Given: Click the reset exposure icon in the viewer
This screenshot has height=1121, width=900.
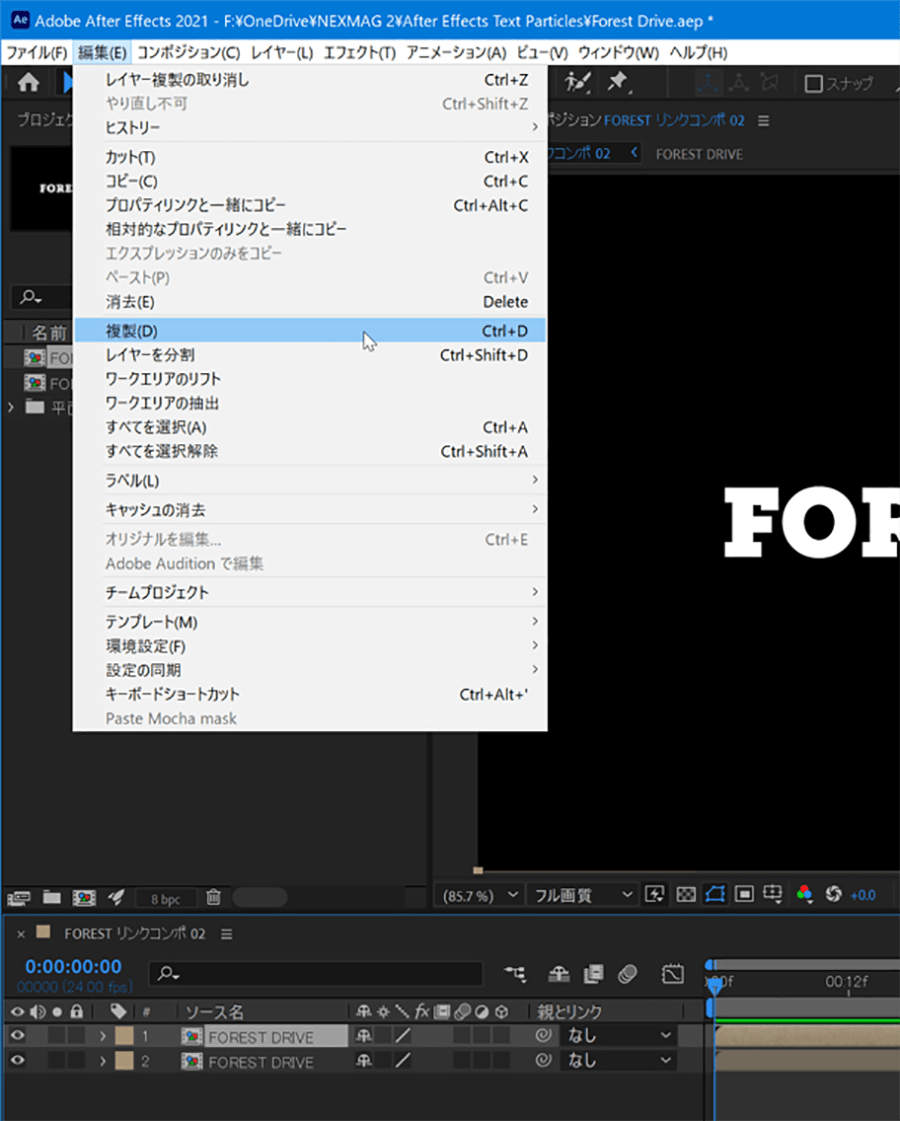Looking at the screenshot, I should point(833,894).
